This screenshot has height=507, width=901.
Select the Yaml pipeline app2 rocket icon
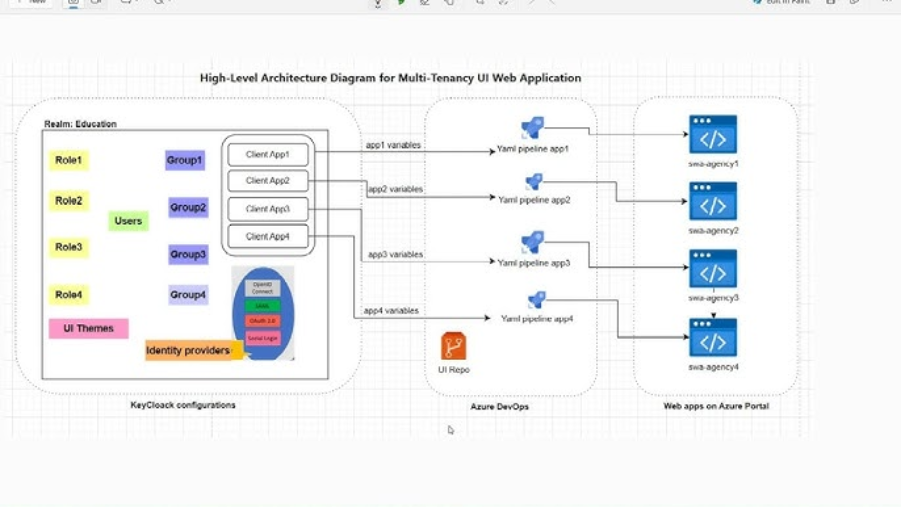click(534, 181)
